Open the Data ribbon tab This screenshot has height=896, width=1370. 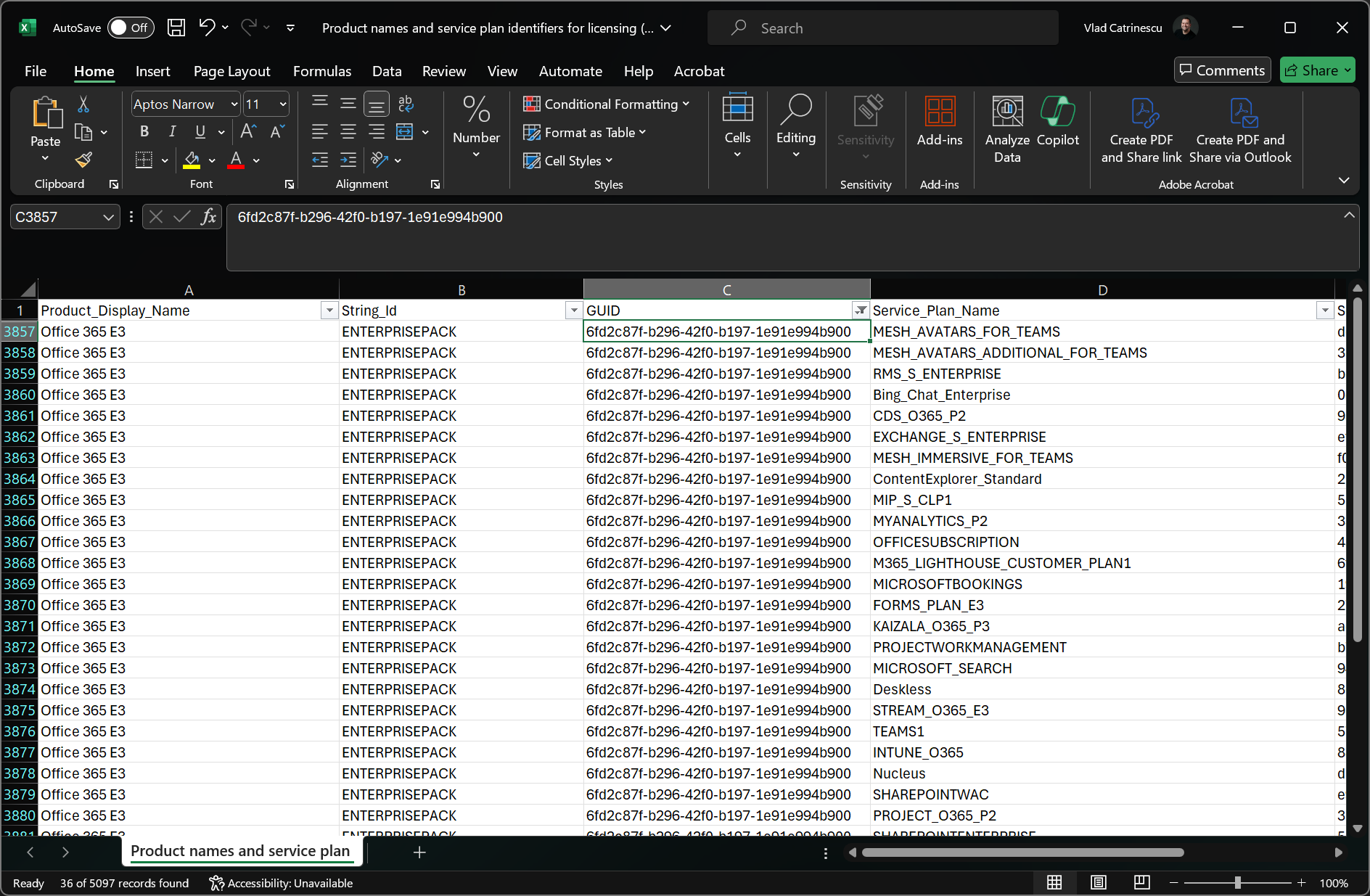pyautogui.click(x=387, y=71)
